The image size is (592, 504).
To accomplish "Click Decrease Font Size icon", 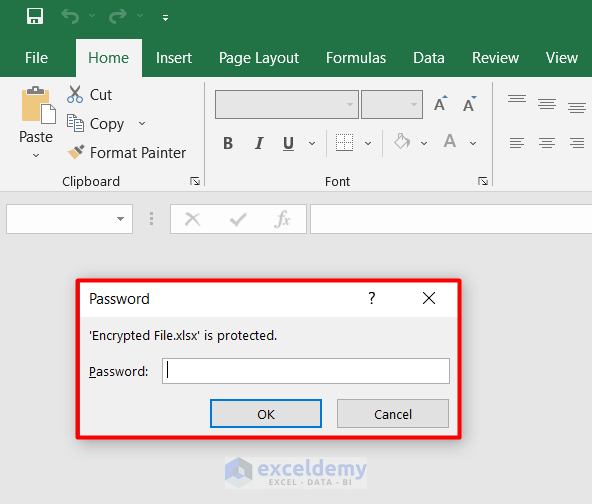I will [x=470, y=104].
